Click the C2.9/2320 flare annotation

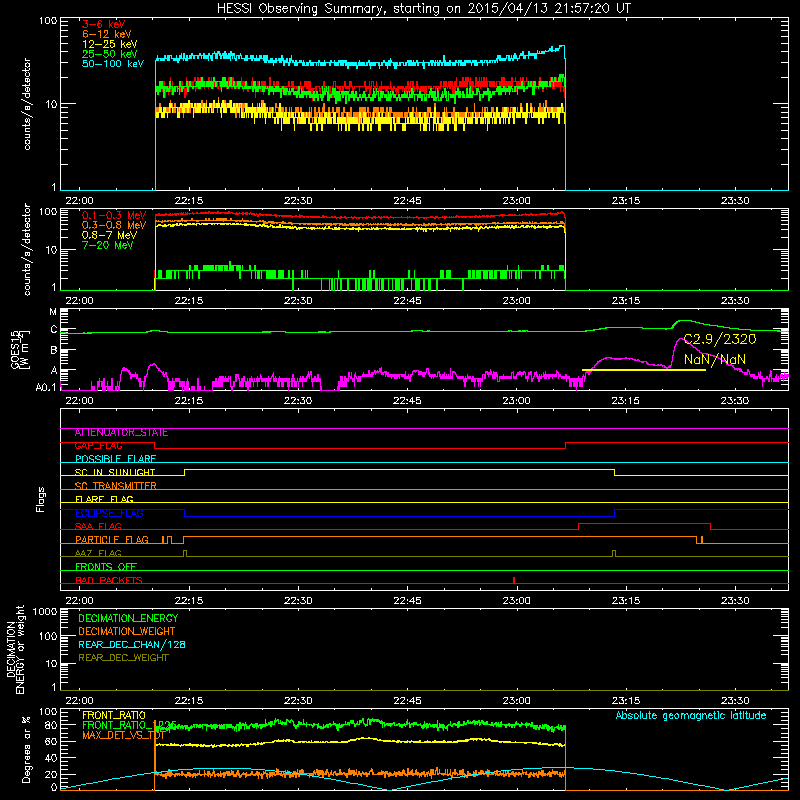point(720,339)
